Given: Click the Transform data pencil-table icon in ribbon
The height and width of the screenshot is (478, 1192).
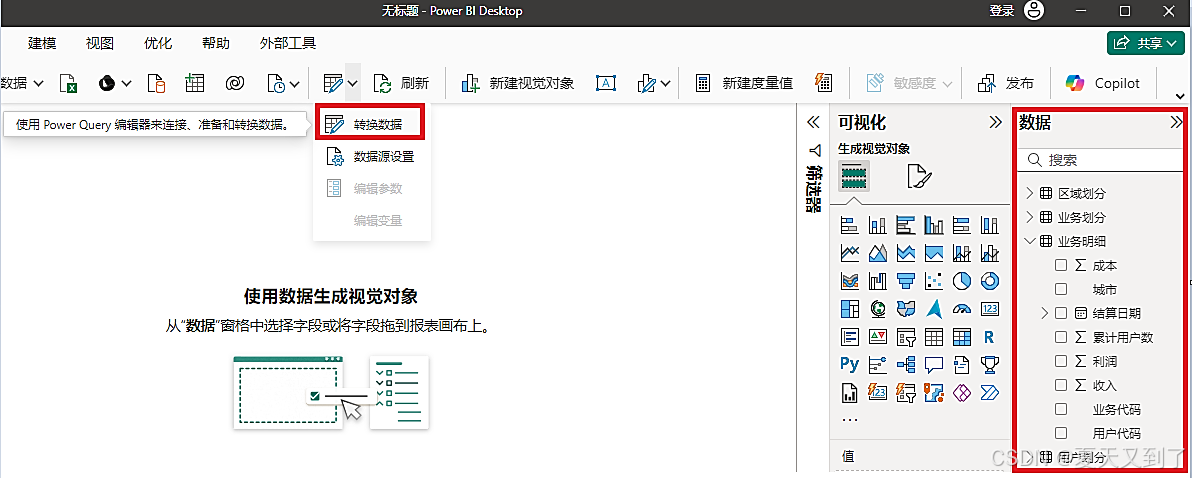Looking at the screenshot, I should coord(332,84).
